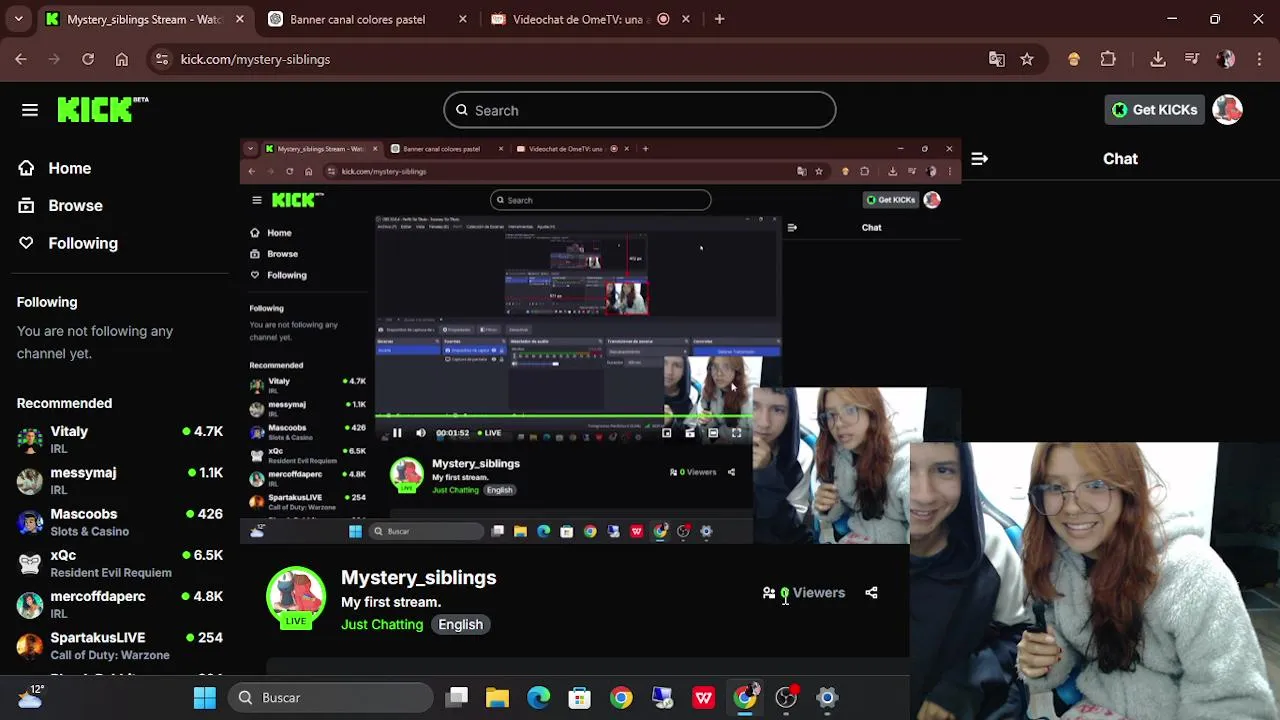The width and height of the screenshot is (1280, 720).
Task: Toggle fullscreen on the stream player
Action: (x=736, y=433)
